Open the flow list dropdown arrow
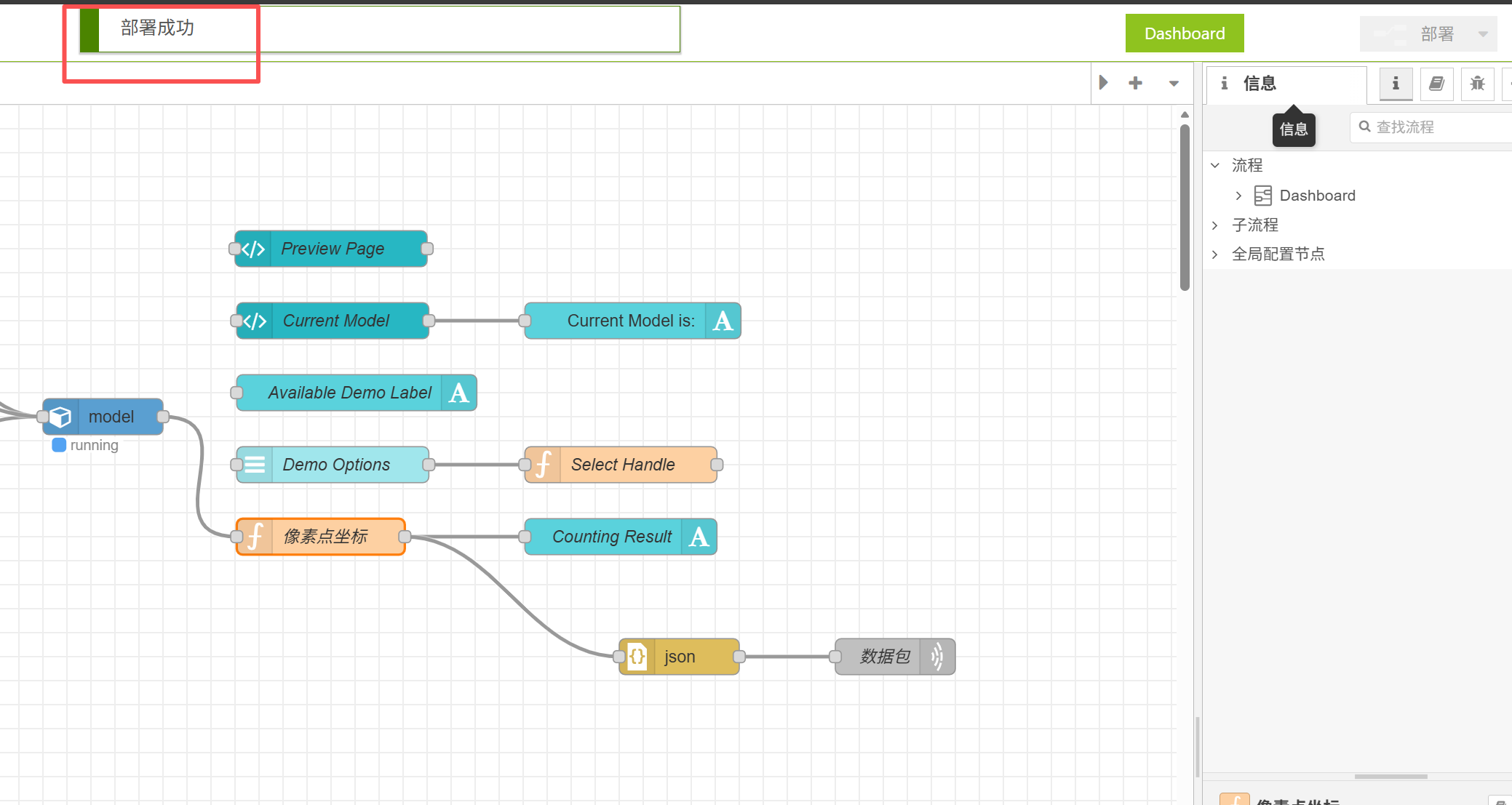Image resolution: width=1512 pixels, height=805 pixels. pyautogui.click(x=1174, y=84)
